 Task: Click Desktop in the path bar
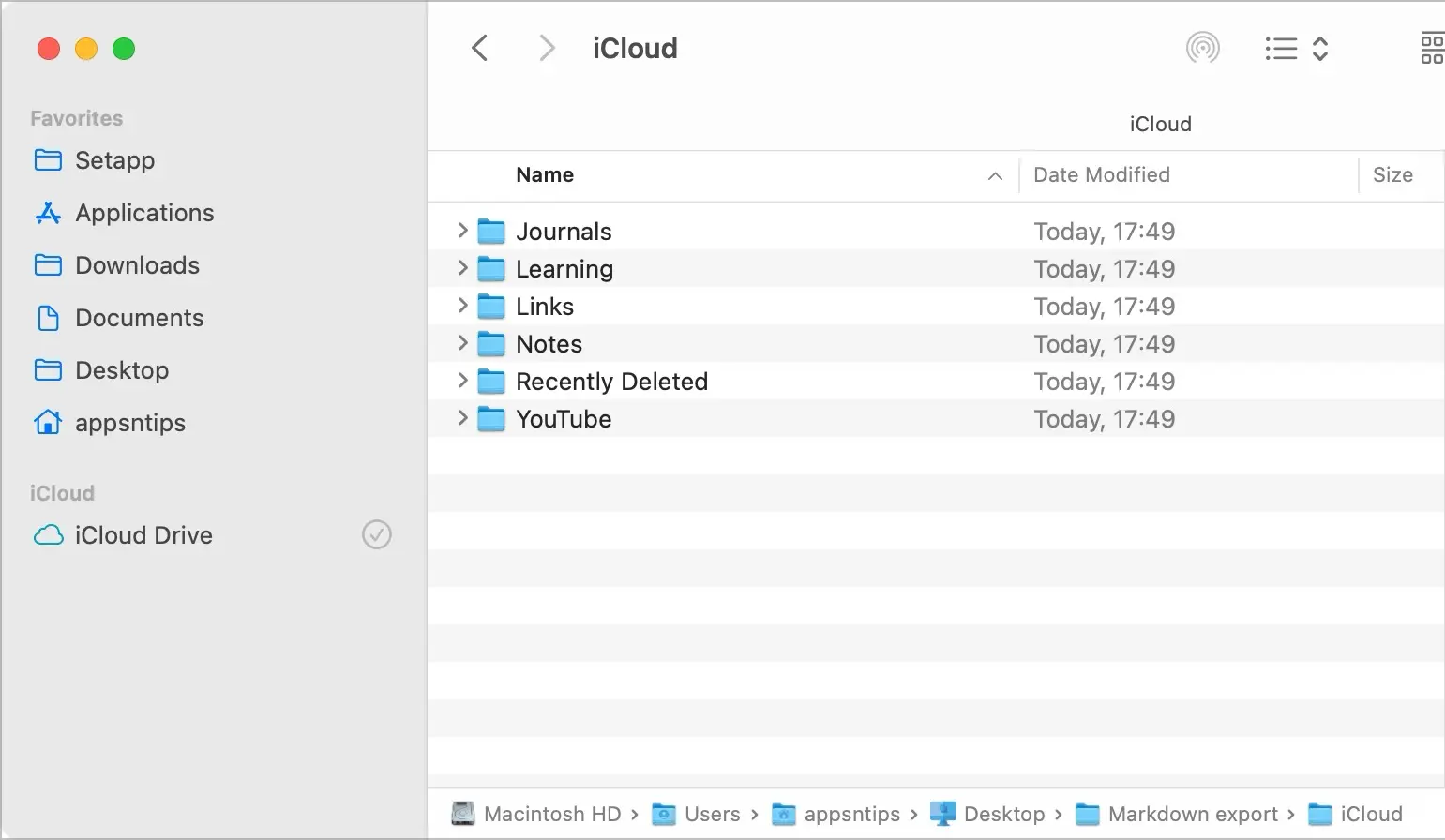point(987,814)
